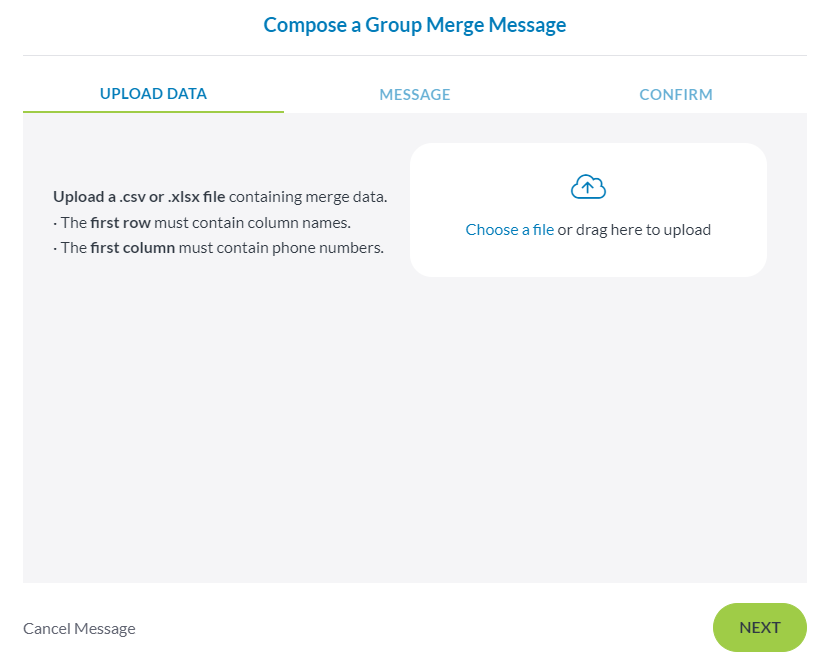
Task: Click 'must contain phone numbers' text
Action: pyautogui.click(x=281, y=248)
